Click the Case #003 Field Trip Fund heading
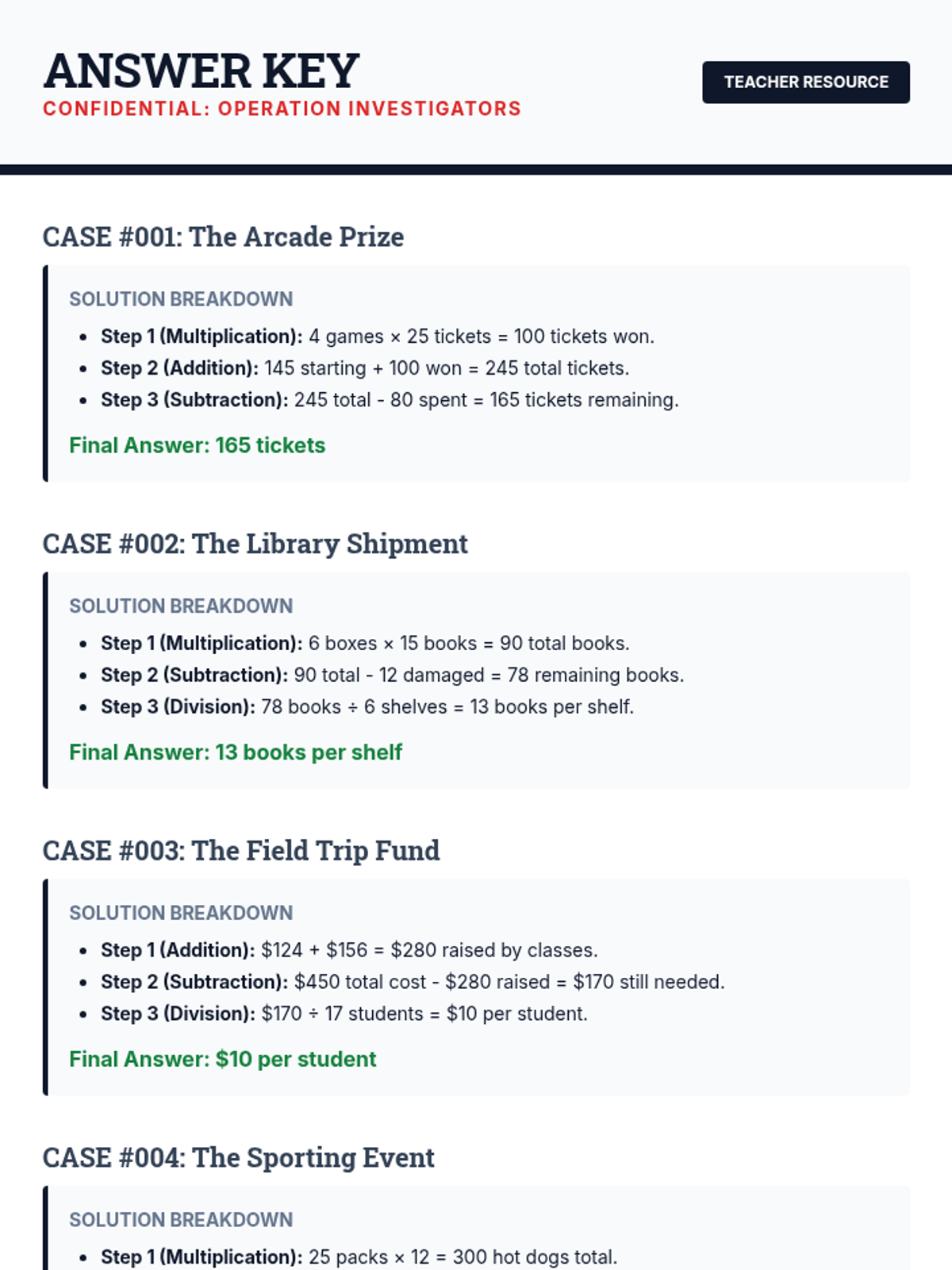 241,851
